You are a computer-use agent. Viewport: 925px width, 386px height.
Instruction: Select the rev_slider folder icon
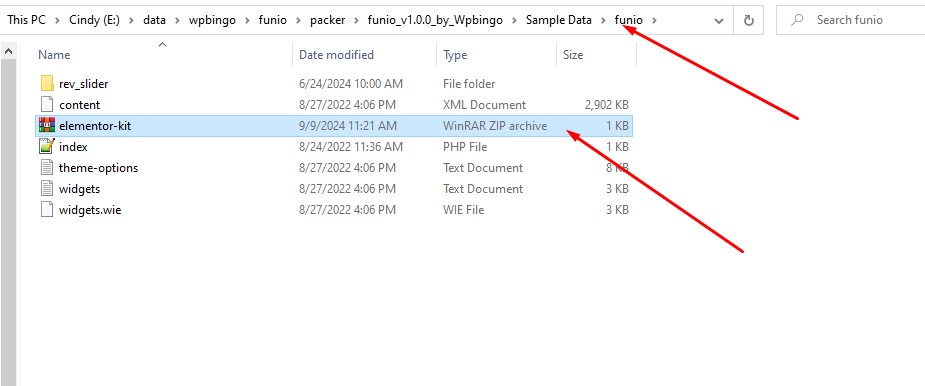47,84
